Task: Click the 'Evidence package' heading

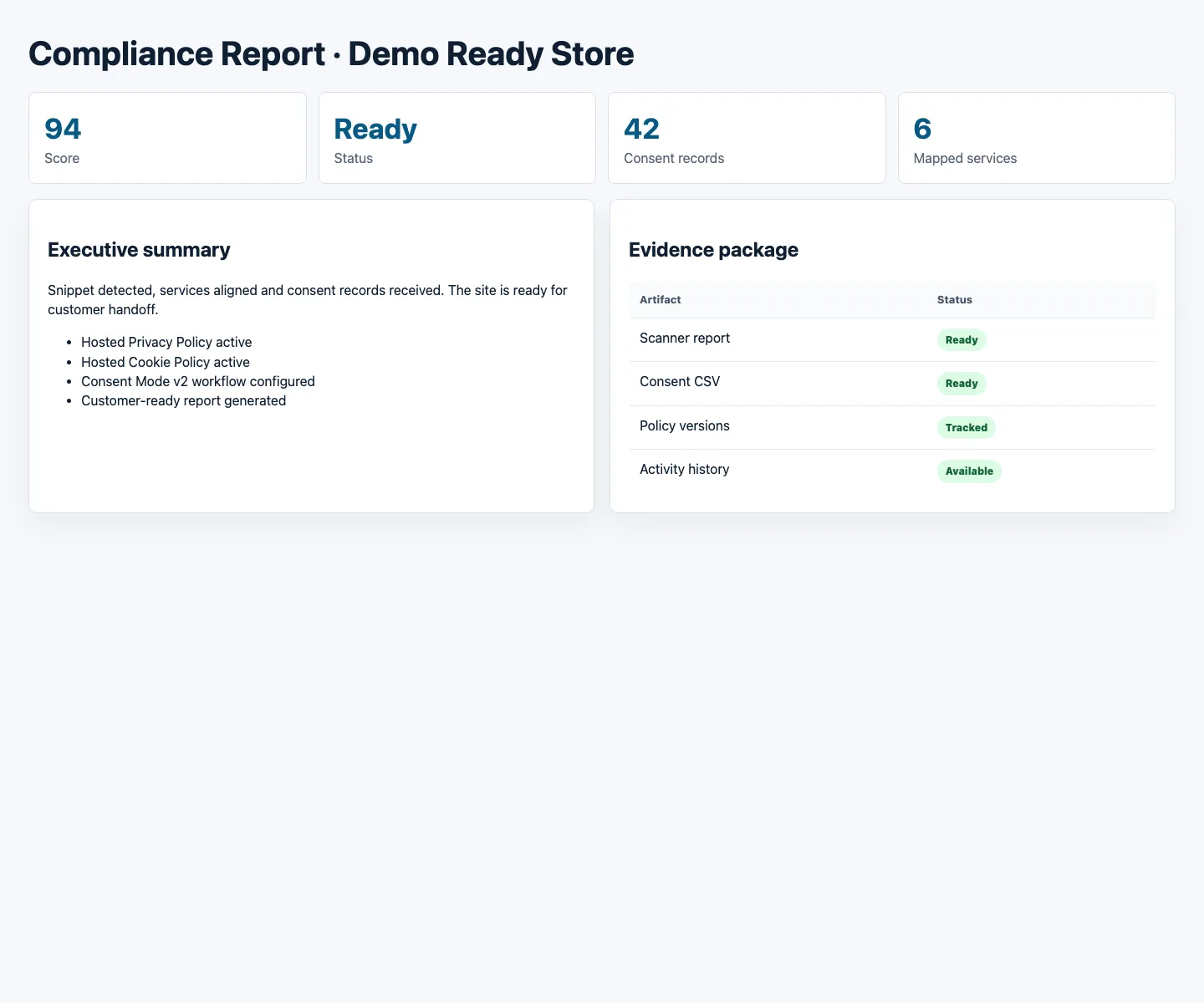Action: click(x=713, y=250)
